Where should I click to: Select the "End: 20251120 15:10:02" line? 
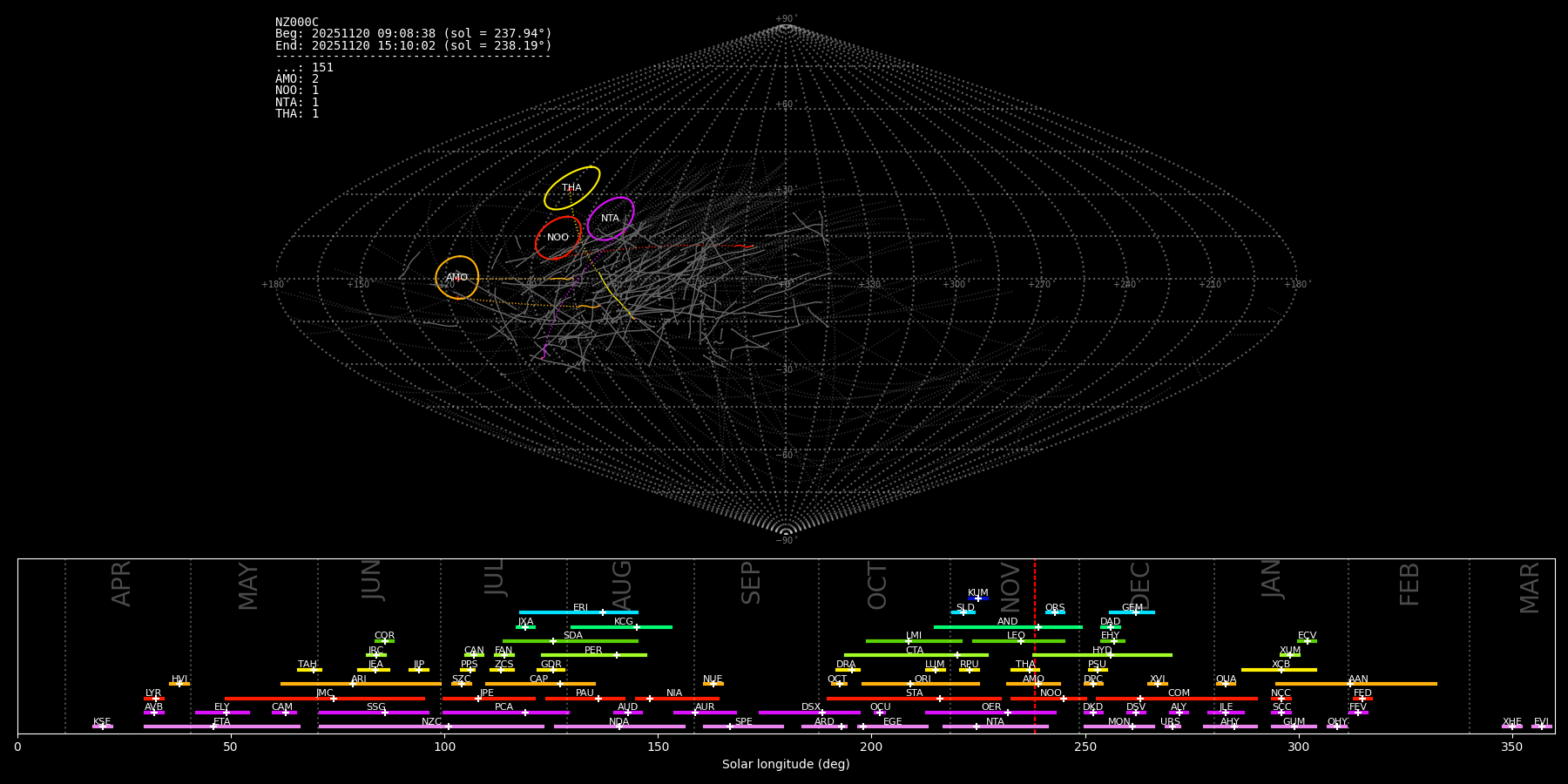414,45
